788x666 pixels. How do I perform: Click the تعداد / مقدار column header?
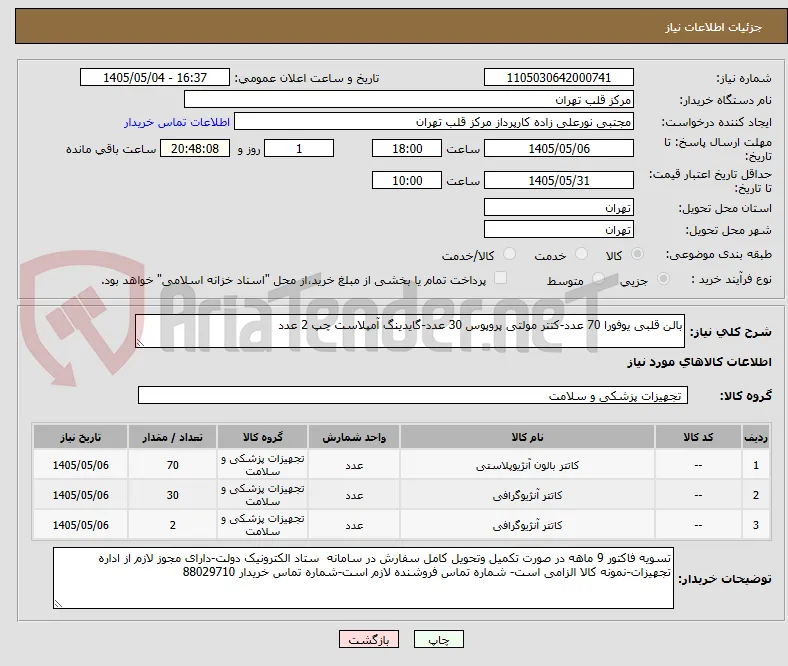[x=172, y=437]
